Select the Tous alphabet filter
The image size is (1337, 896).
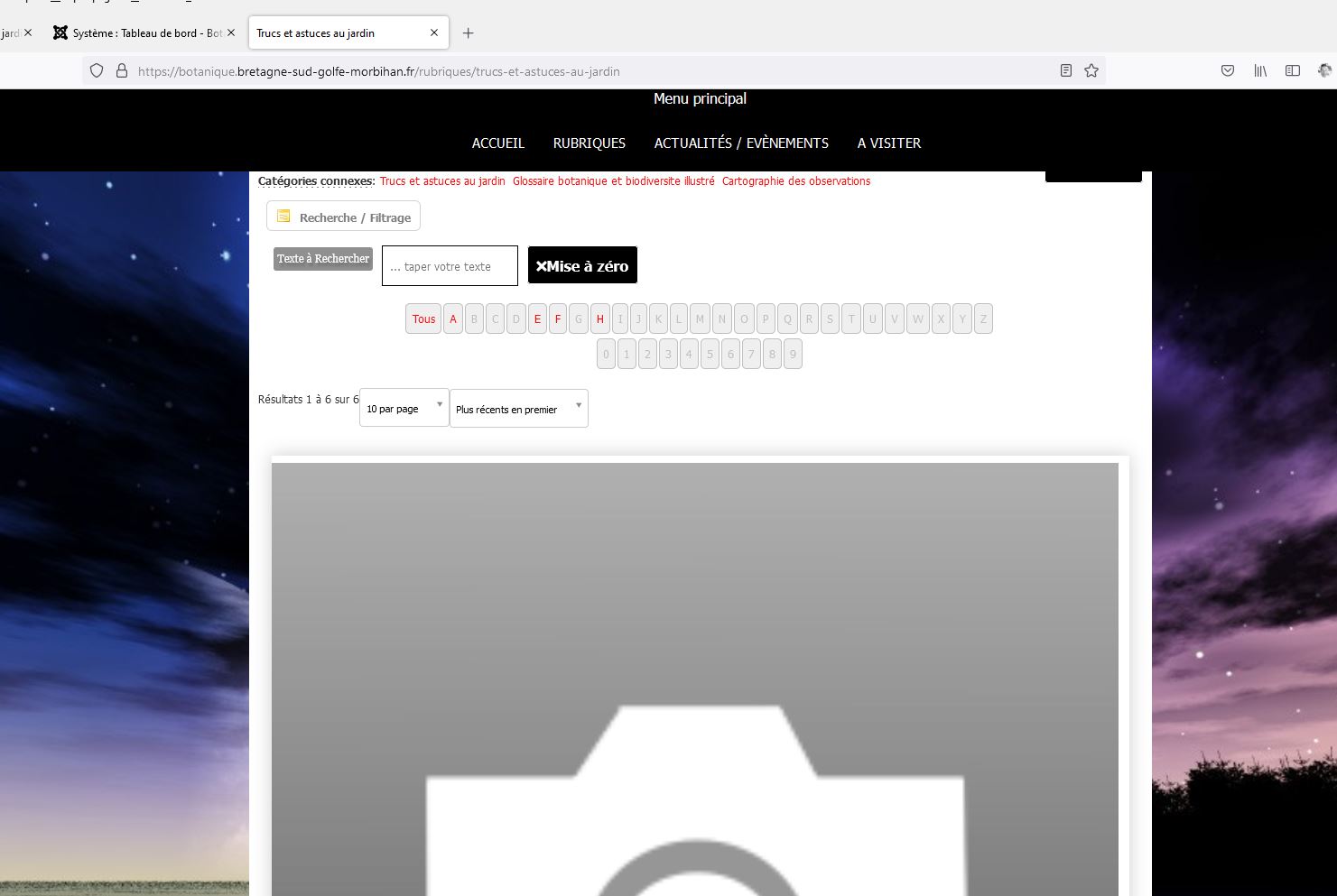(x=423, y=319)
